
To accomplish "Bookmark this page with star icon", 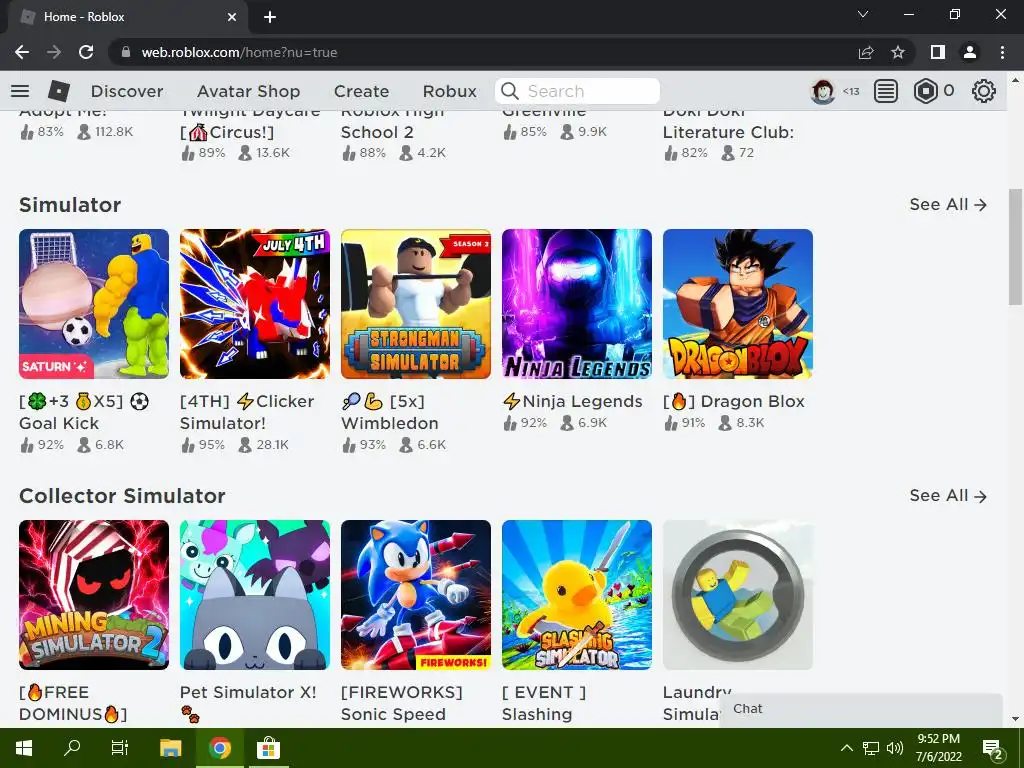I will tap(898, 52).
